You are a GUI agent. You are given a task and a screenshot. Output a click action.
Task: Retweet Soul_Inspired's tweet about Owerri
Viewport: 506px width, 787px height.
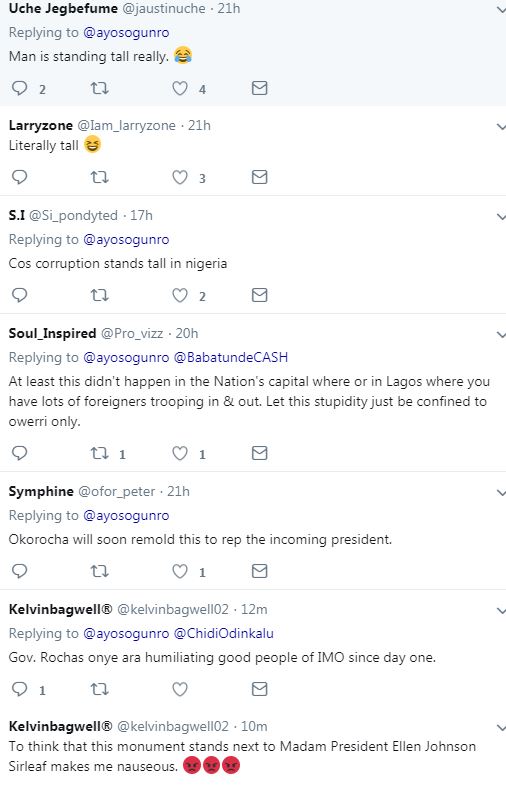[x=99, y=453]
